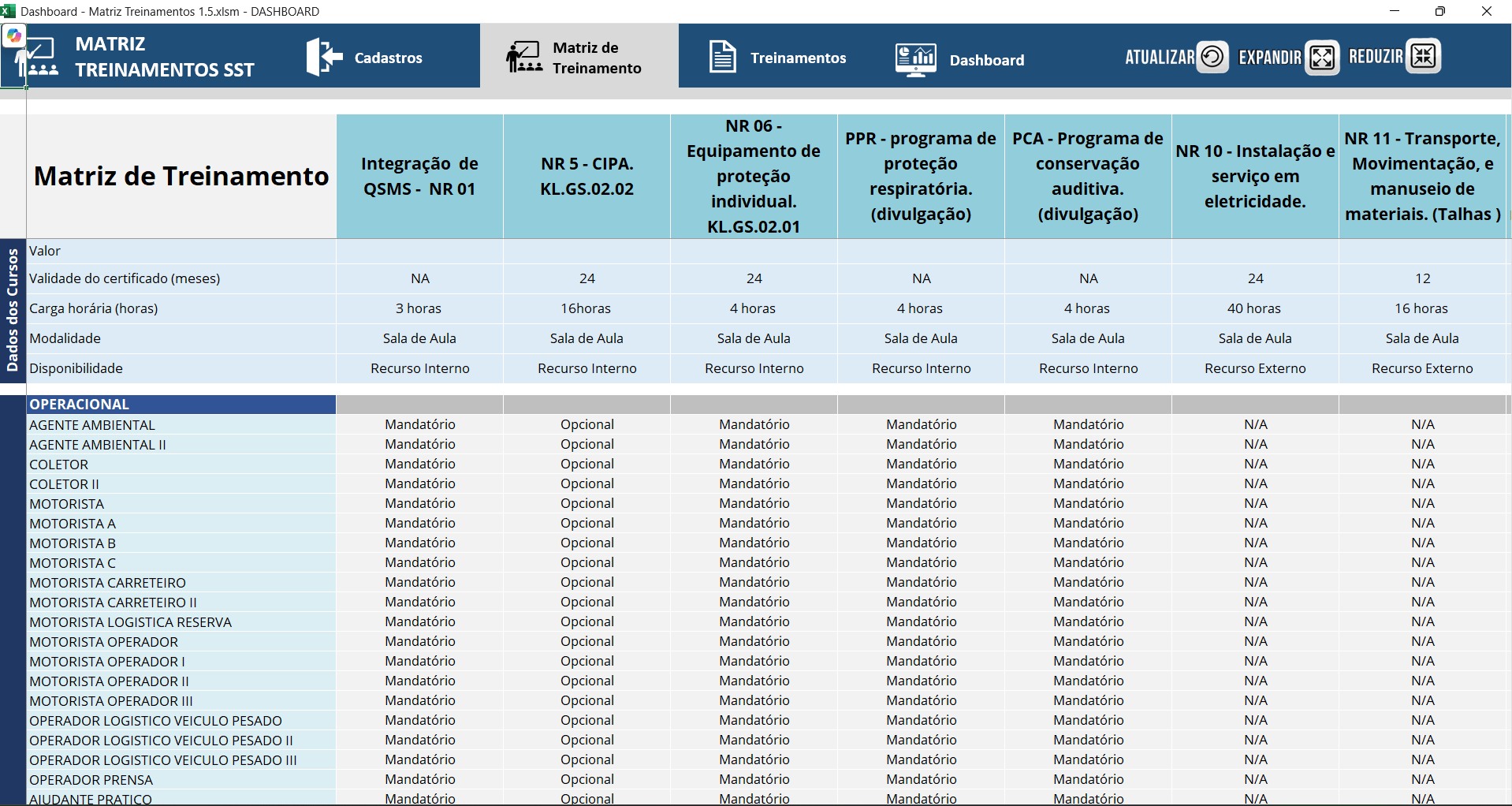Click the Excel app icon in title bar

click(x=8, y=11)
